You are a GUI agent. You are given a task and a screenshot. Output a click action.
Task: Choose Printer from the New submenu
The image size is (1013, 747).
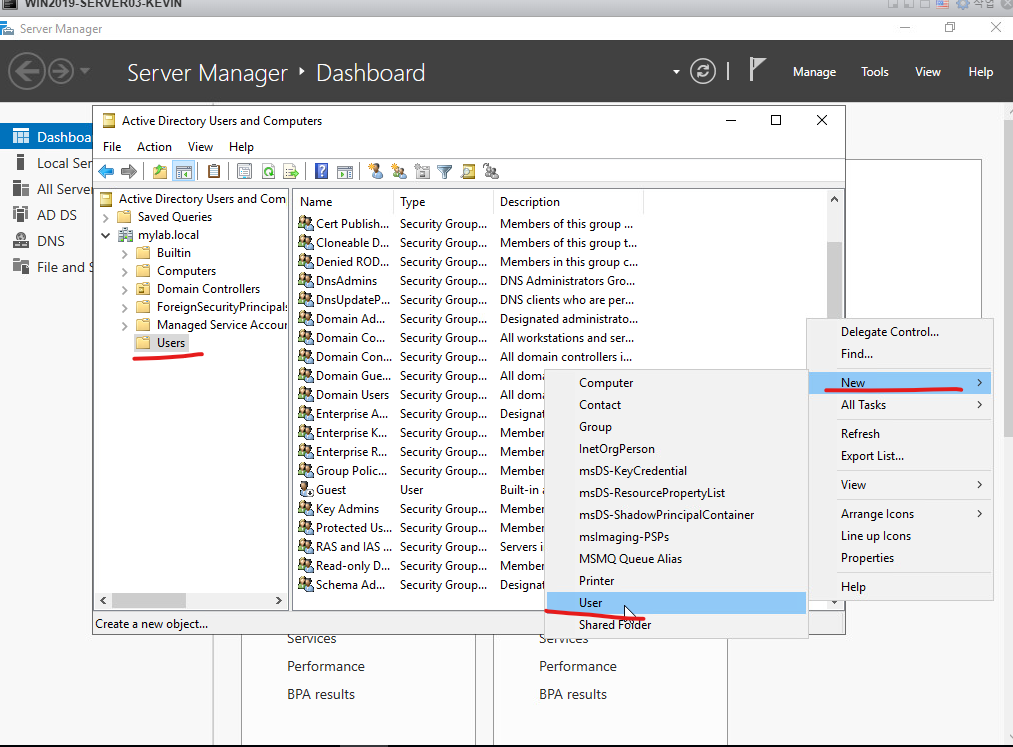click(676, 581)
